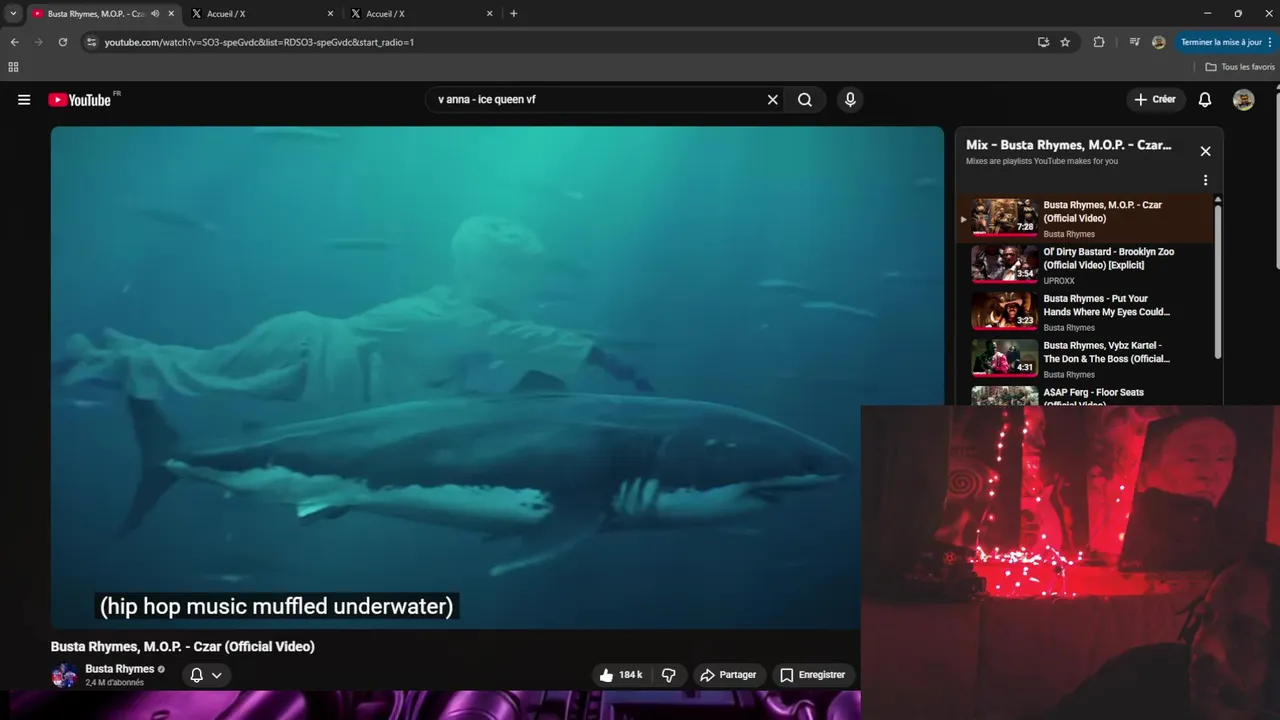Close the Busta Rhymes YouTube tab
The width and height of the screenshot is (1280, 720).
pos(171,14)
